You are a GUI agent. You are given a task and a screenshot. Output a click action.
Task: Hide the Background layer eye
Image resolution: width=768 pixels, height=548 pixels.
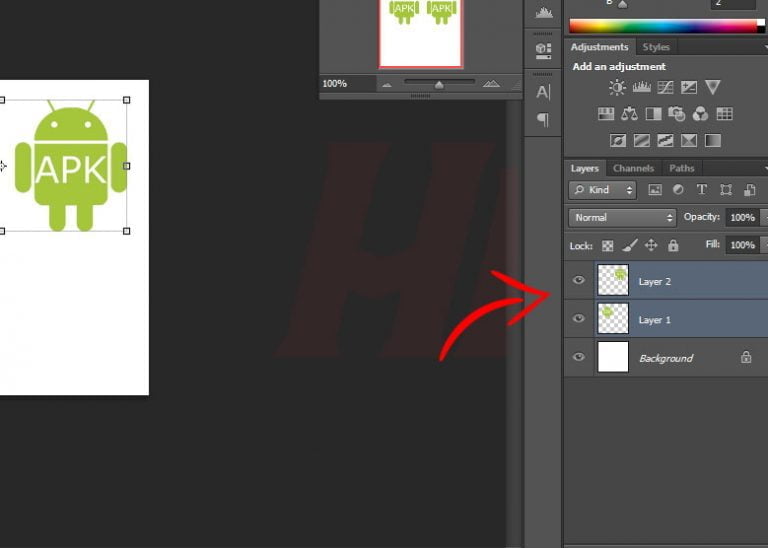[x=578, y=357]
